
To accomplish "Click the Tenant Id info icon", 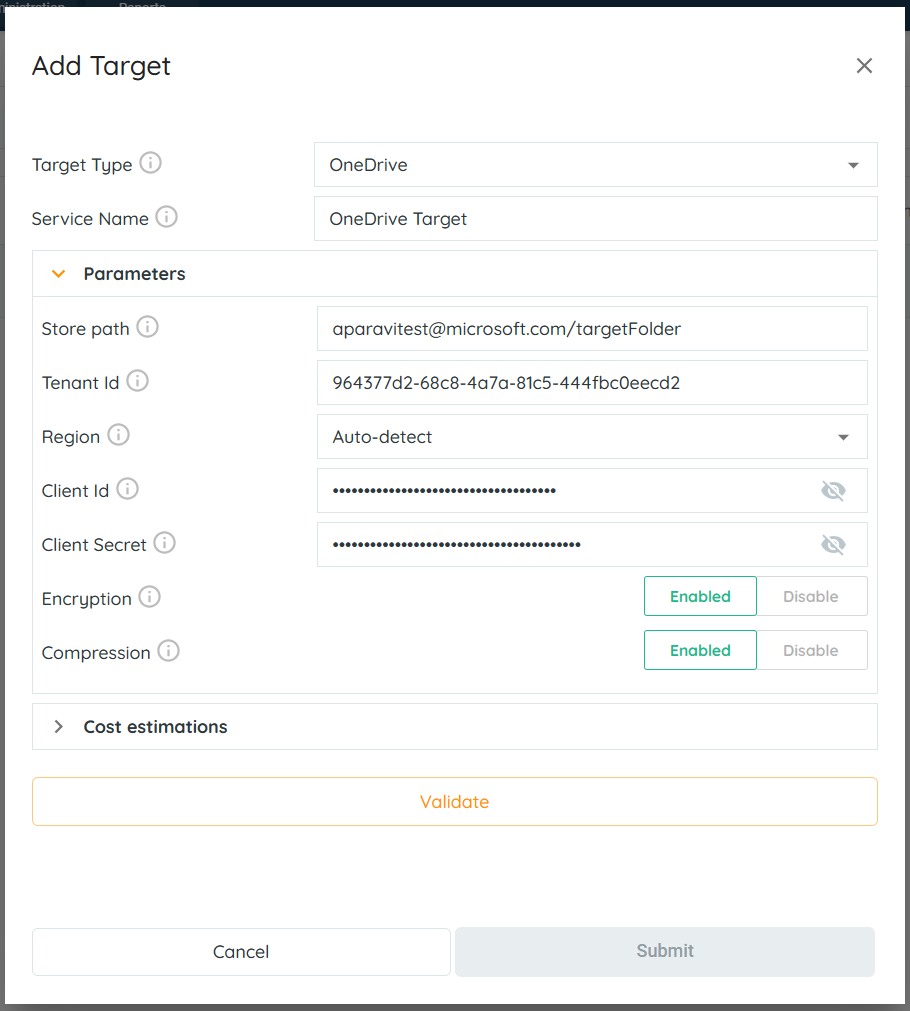I will tap(137, 381).
